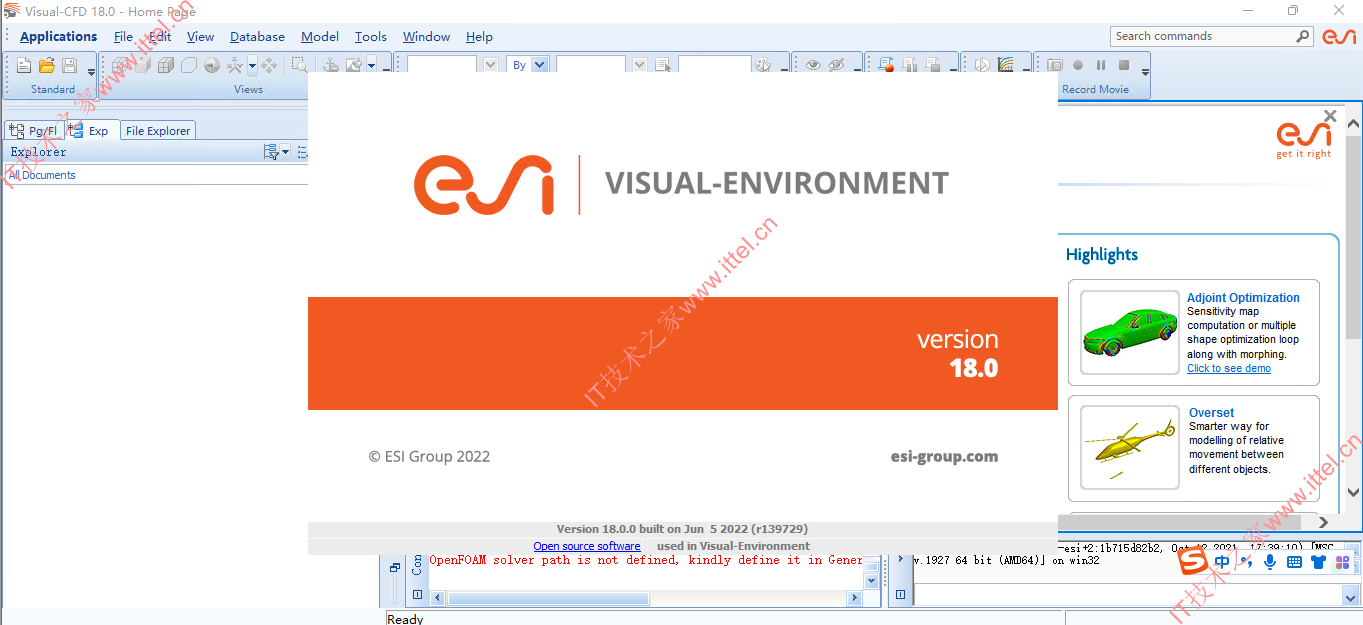Expand the Record Movie toolbar options arrow
The height and width of the screenshot is (625, 1363).
click(1145, 71)
